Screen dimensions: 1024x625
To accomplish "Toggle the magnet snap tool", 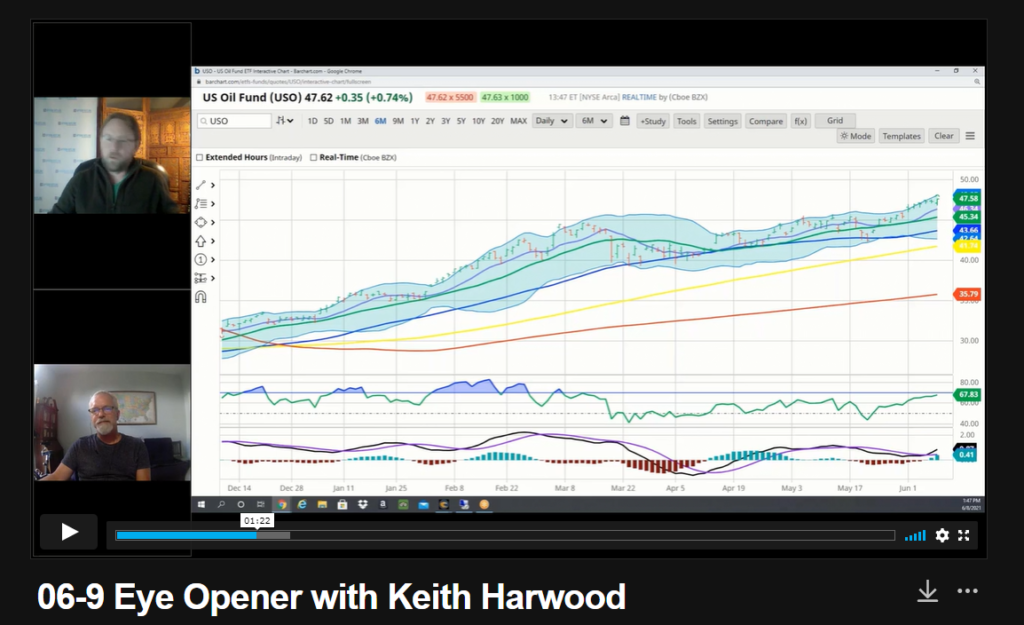I will pos(200,297).
